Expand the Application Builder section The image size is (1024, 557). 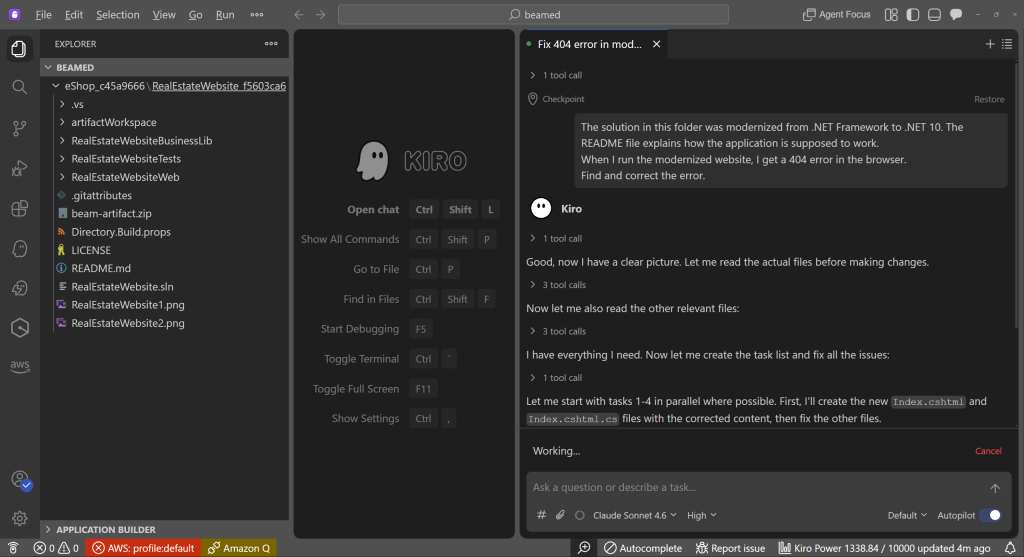(x=165, y=530)
